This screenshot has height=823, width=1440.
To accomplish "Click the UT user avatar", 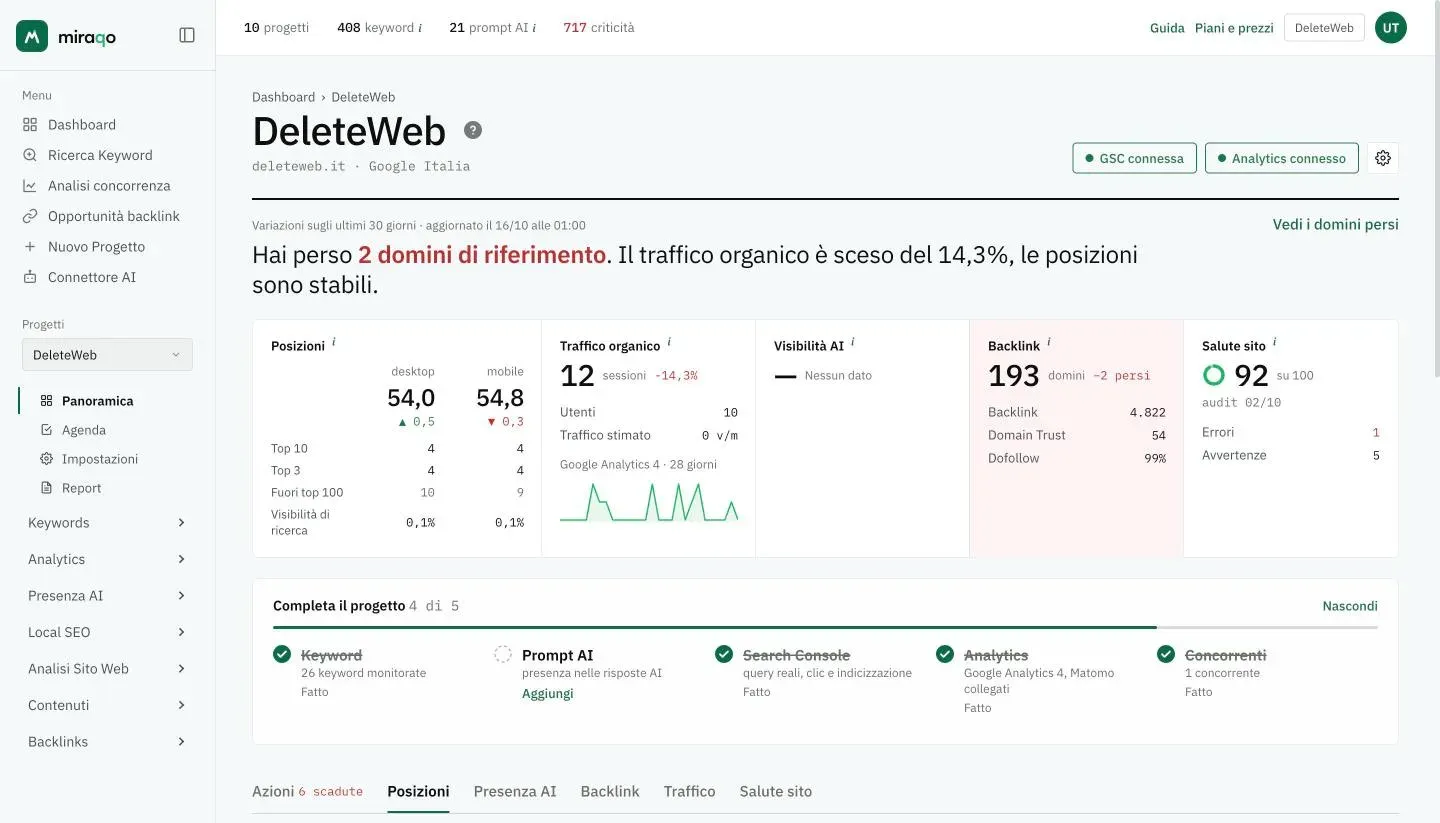I will pos(1391,28).
